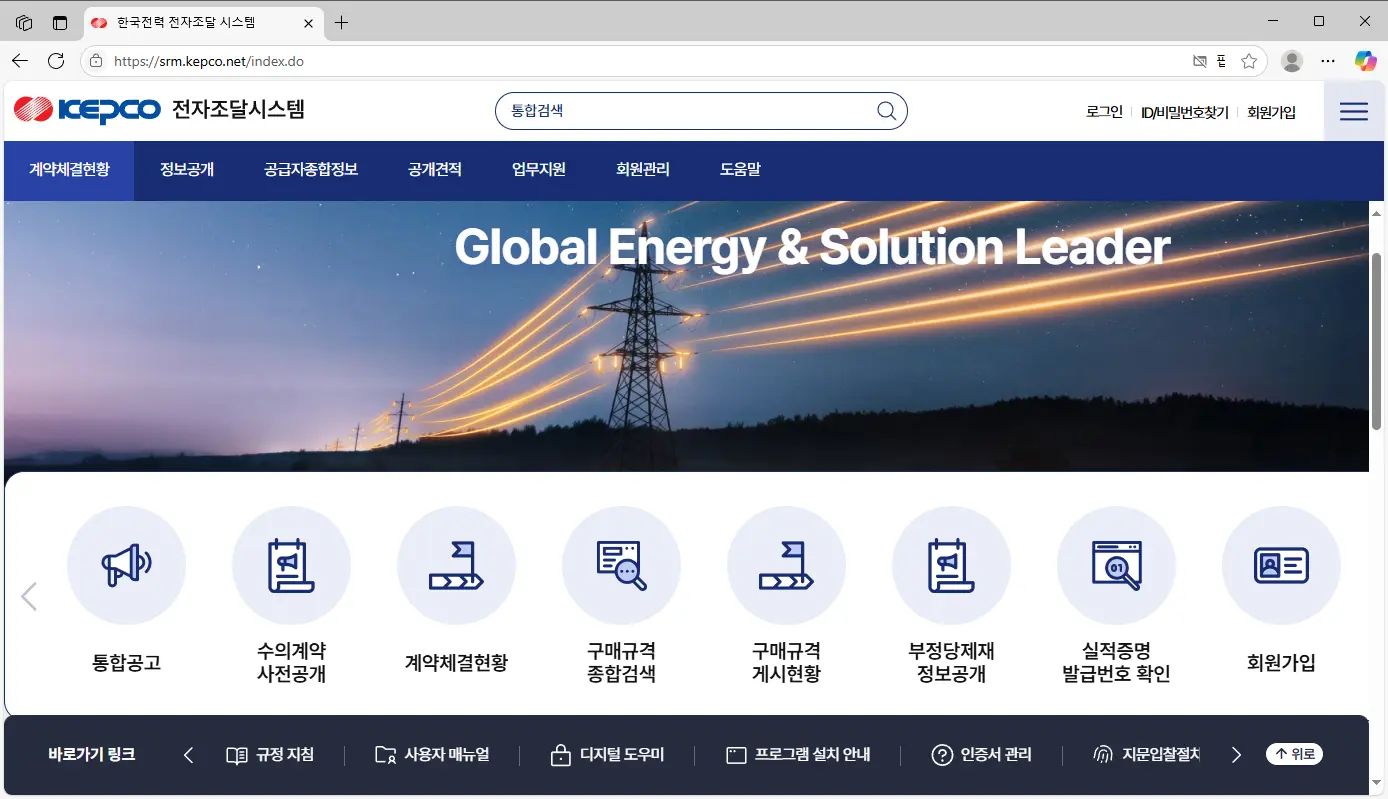Select the 수의계약 사전공개 shortcut icon
The width and height of the screenshot is (1388, 799).
click(x=292, y=564)
